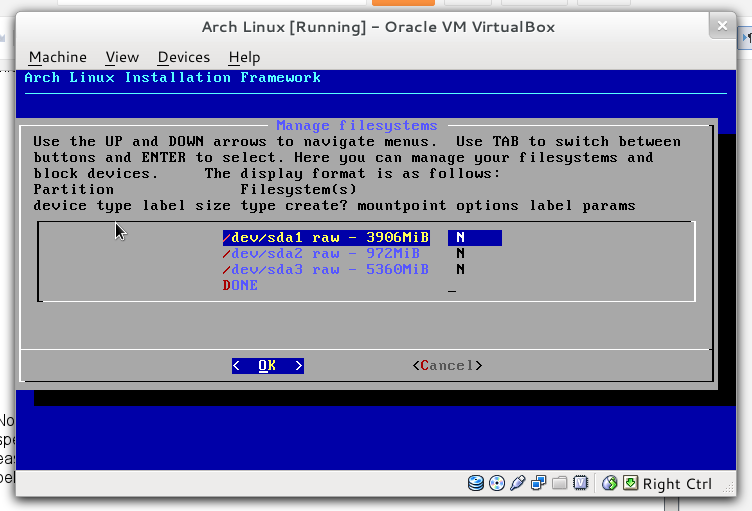This screenshot has width=752, height=511.
Task: Open the Devices menu
Action: [184, 57]
